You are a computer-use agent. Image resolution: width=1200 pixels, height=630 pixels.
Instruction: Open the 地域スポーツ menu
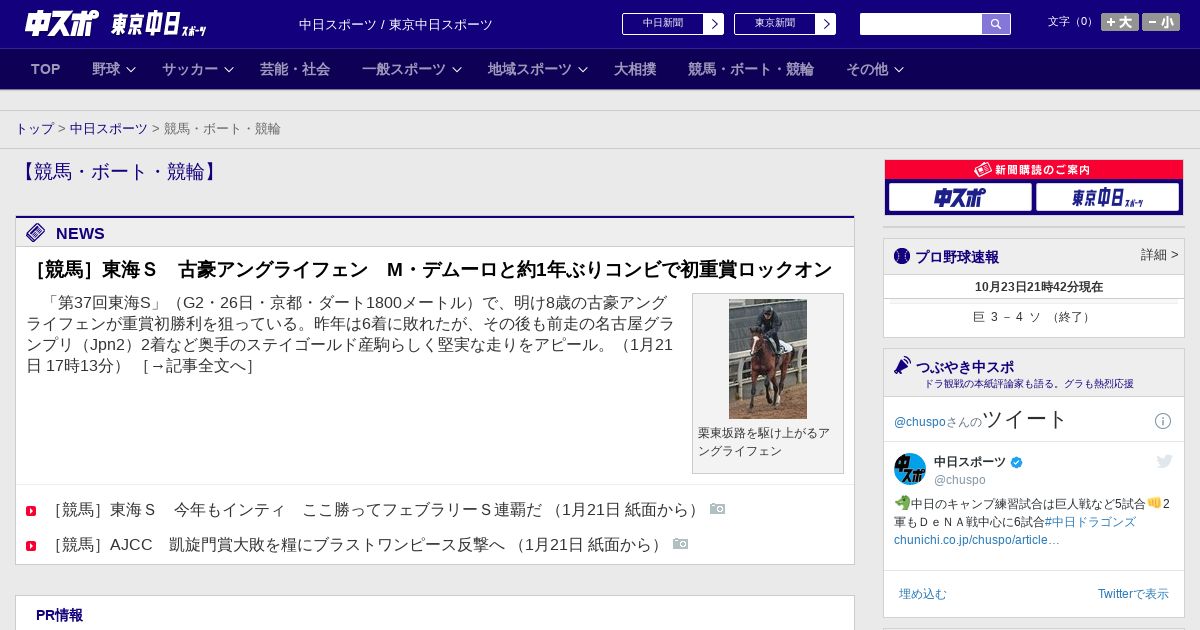pyautogui.click(x=530, y=69)
